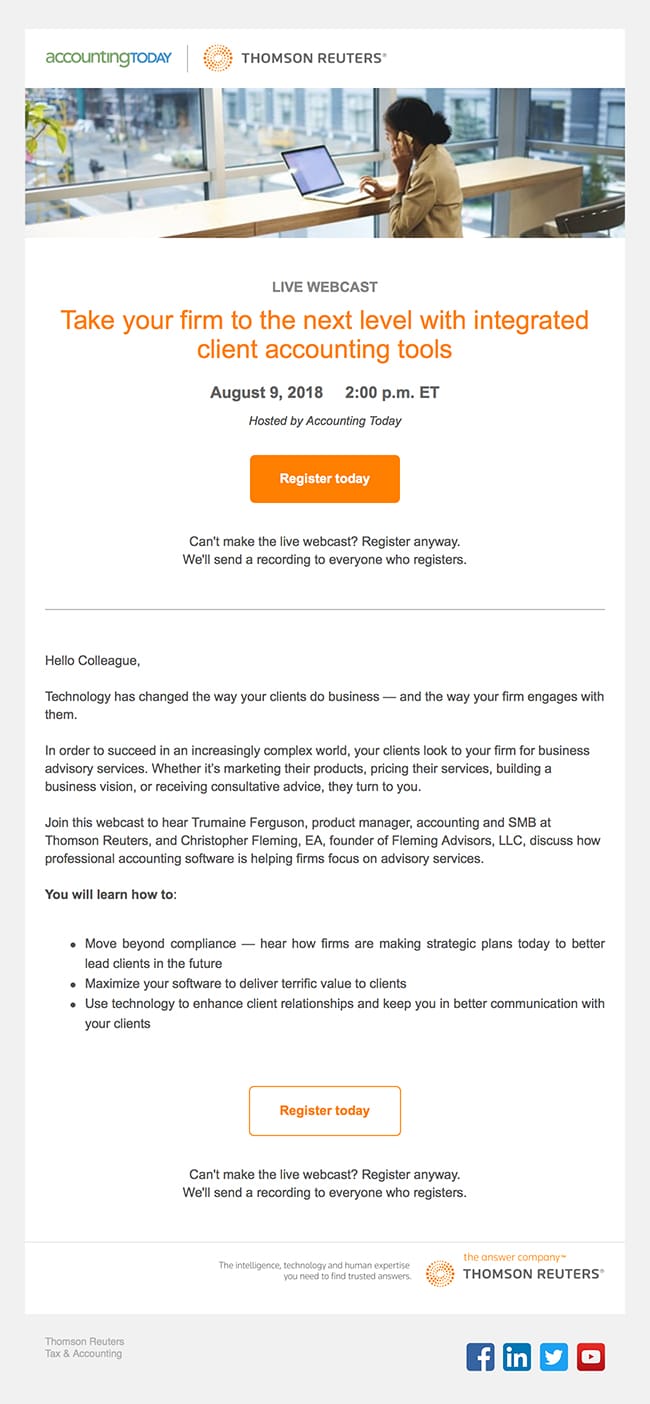Click the Hosted by Accounting Today line

[x=325, y=421]
